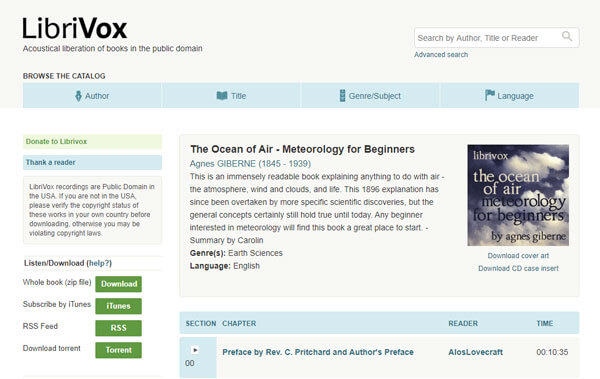Play the Preface section 00 audio
The width and height of the screenshot is (600, 379).
195,350
